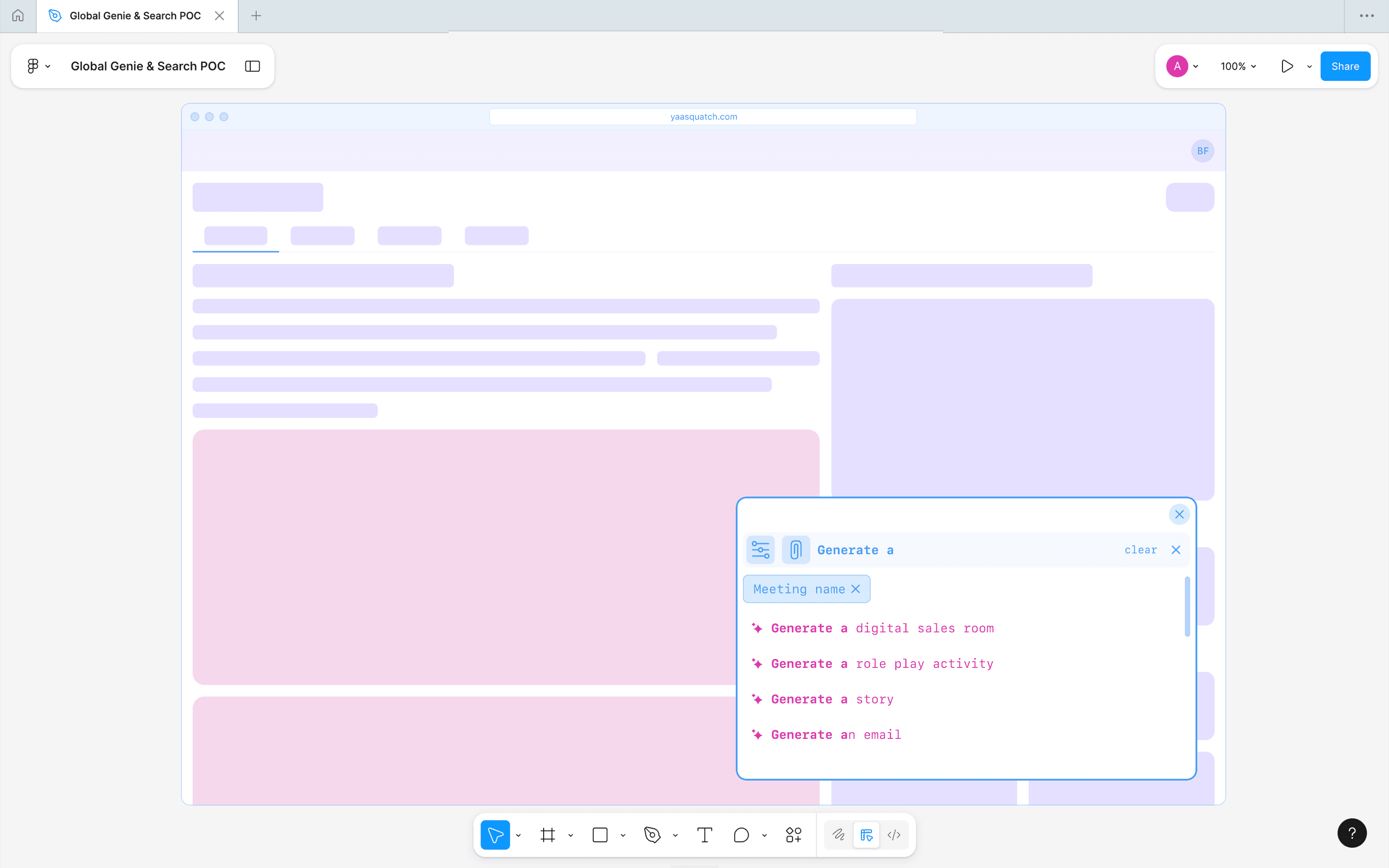Viewport: 1389px width, 868px height.
Task: Select the Pen tool
Action: (652, 835)
